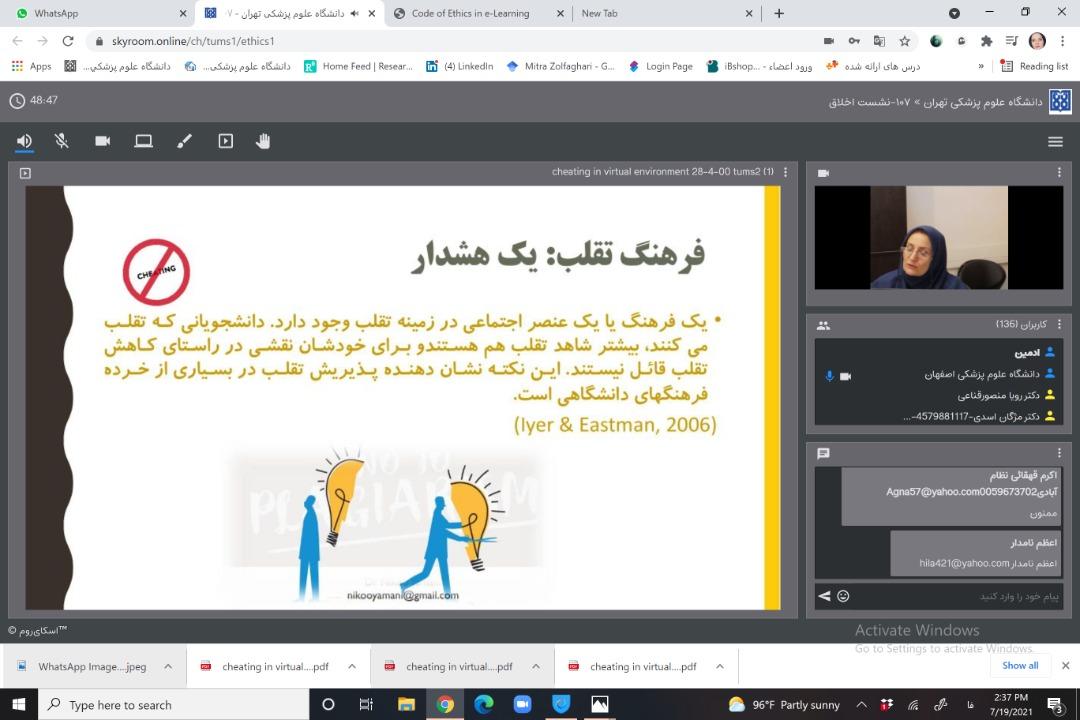
Task: Click Show all downloads button
Action: (1020, 666)
